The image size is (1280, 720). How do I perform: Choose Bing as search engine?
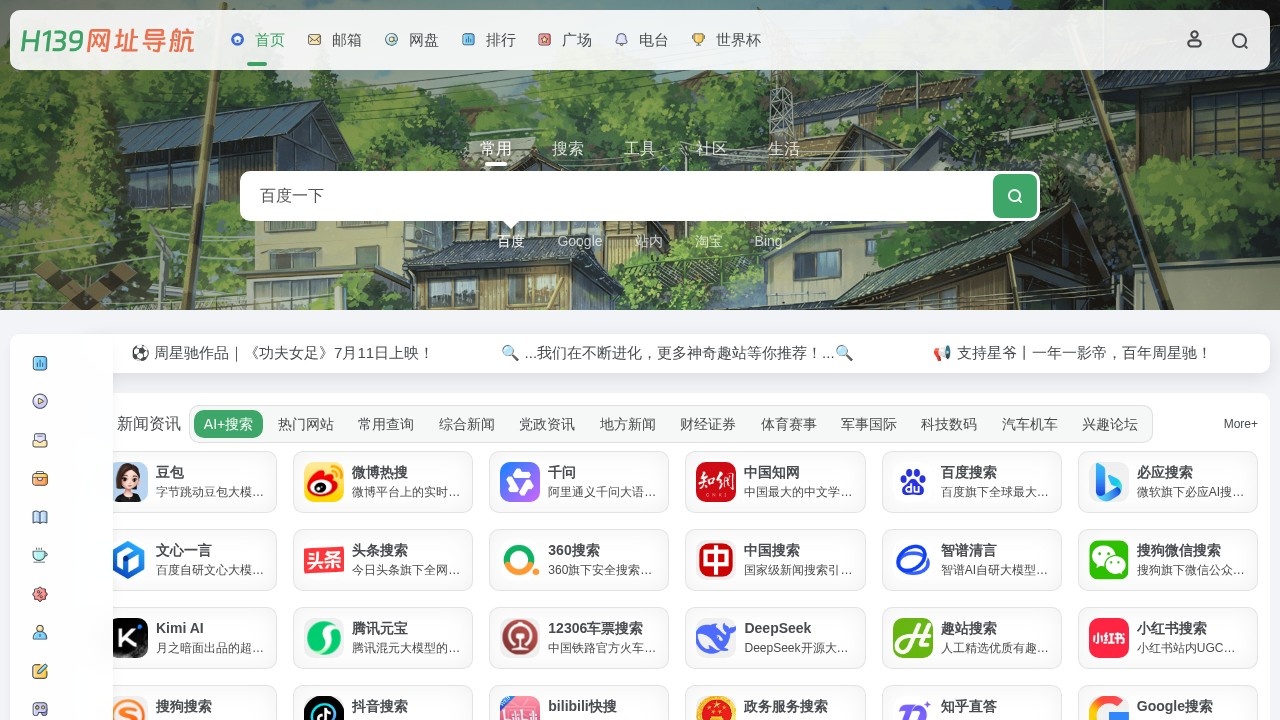click(768, 241)
